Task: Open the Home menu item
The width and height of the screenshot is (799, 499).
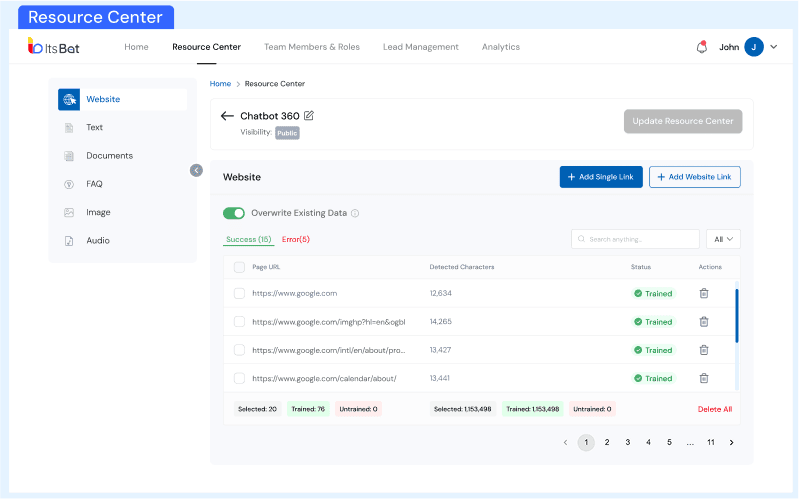Action: point(136,47)
